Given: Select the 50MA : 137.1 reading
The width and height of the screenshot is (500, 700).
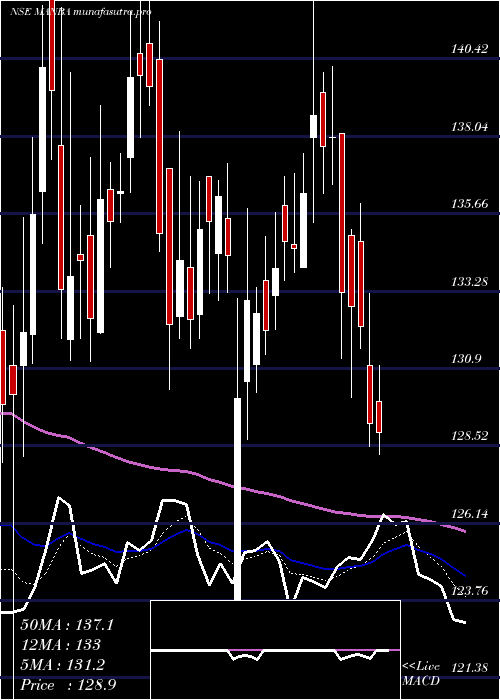Looking at the screenshot, I should coord(67,625).
